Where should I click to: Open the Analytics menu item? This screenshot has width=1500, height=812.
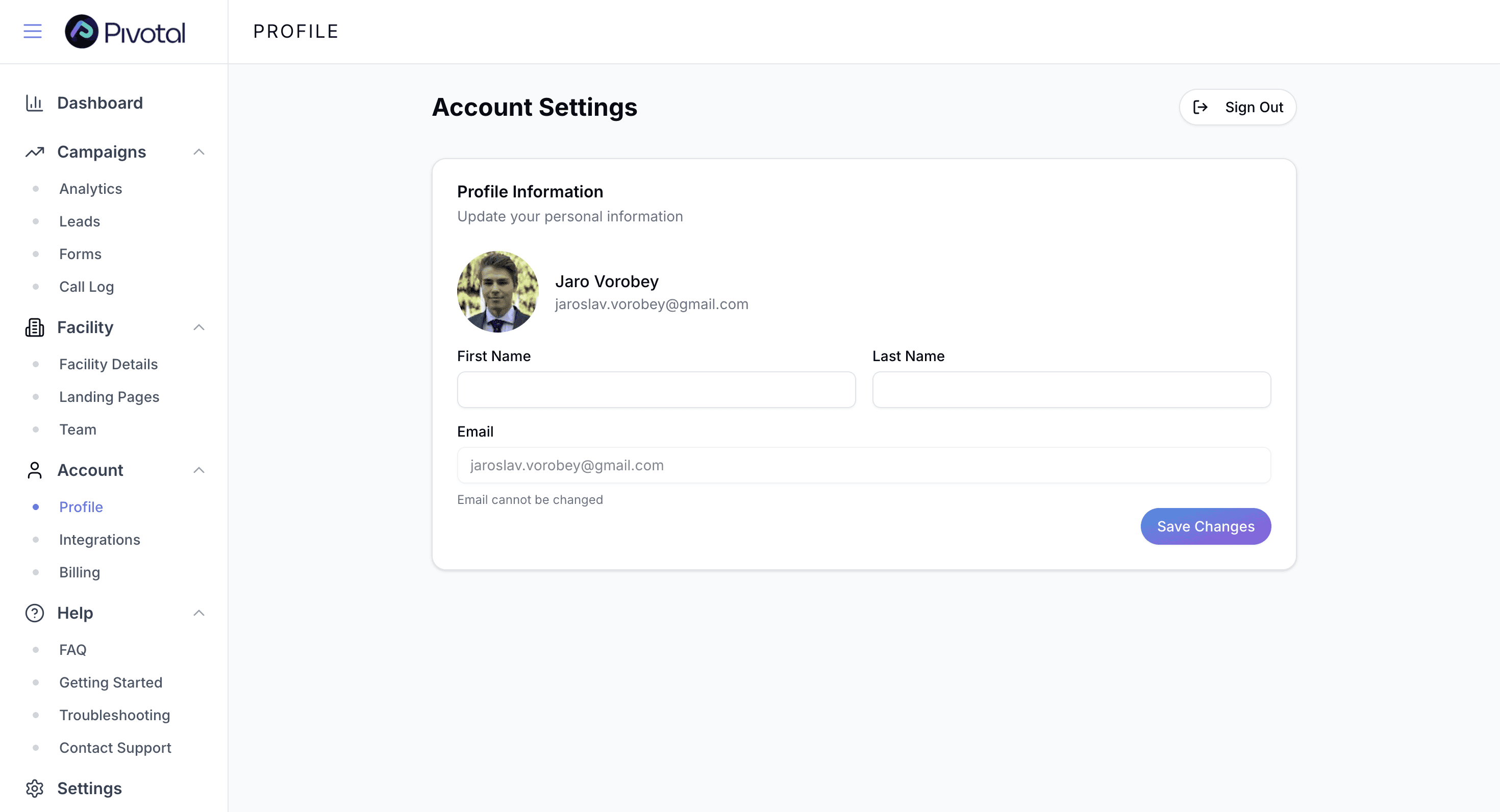coord(90,189)
